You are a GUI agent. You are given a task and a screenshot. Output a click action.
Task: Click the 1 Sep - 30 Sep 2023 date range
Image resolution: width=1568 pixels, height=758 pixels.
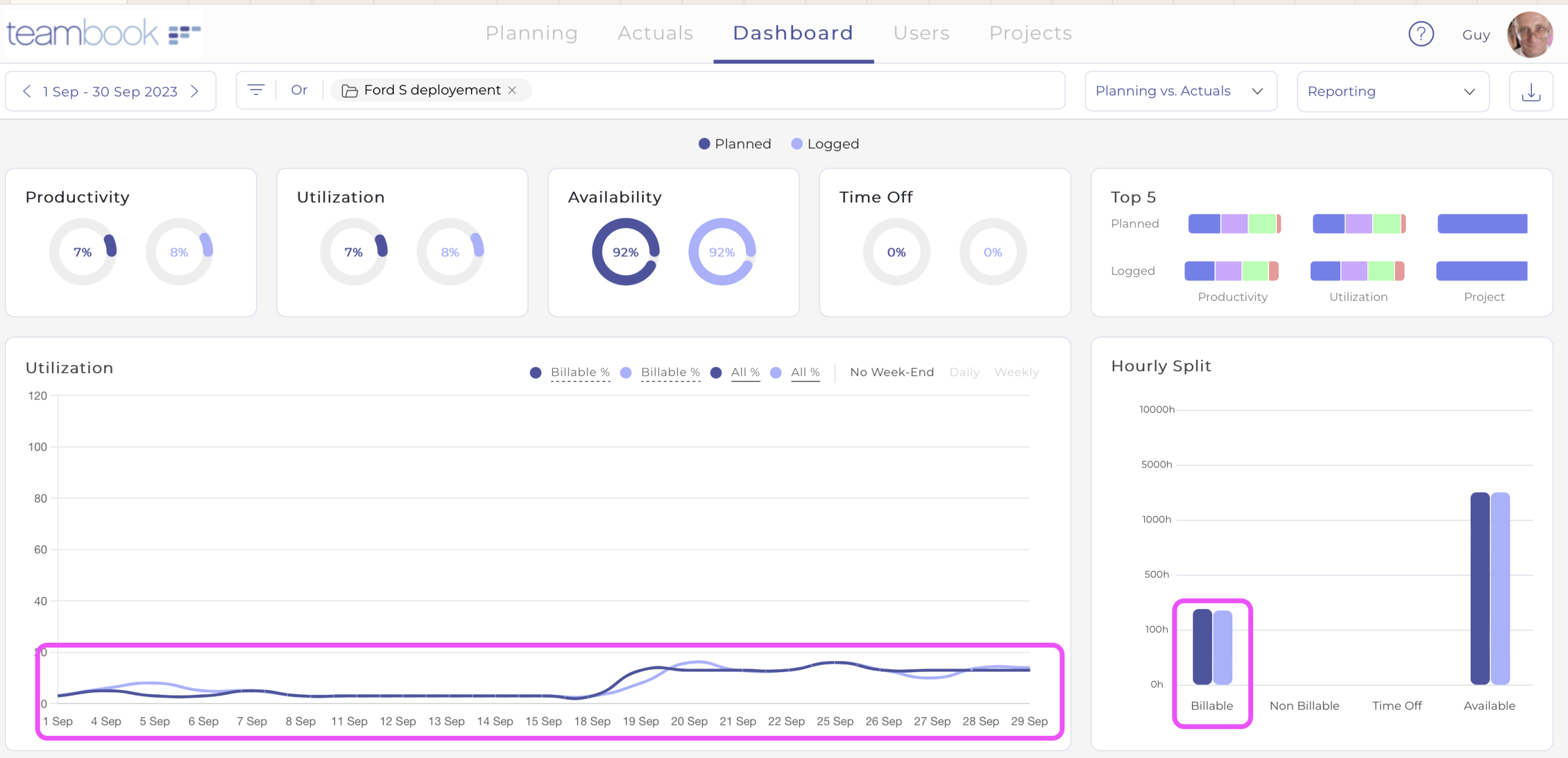(110, 91)
